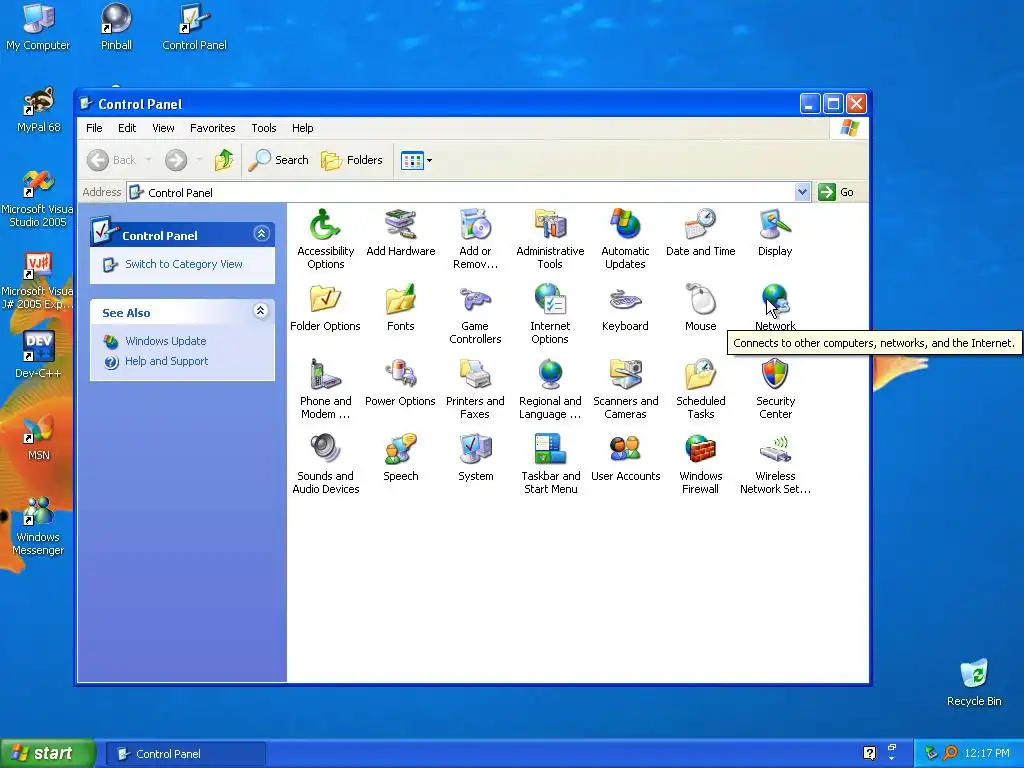Select the MyPal 68 desktop shortcut
Viewport: 1024px width, 768px height.
tap(39, 110)
